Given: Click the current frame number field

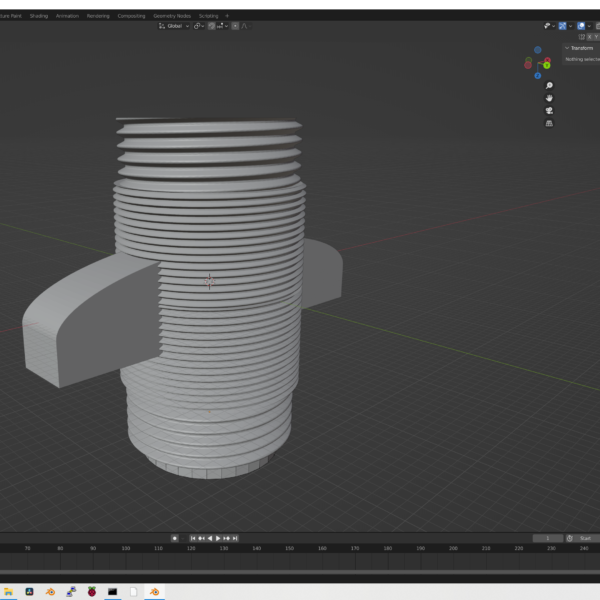Looking at the screenshot, I should click(547, 538).
